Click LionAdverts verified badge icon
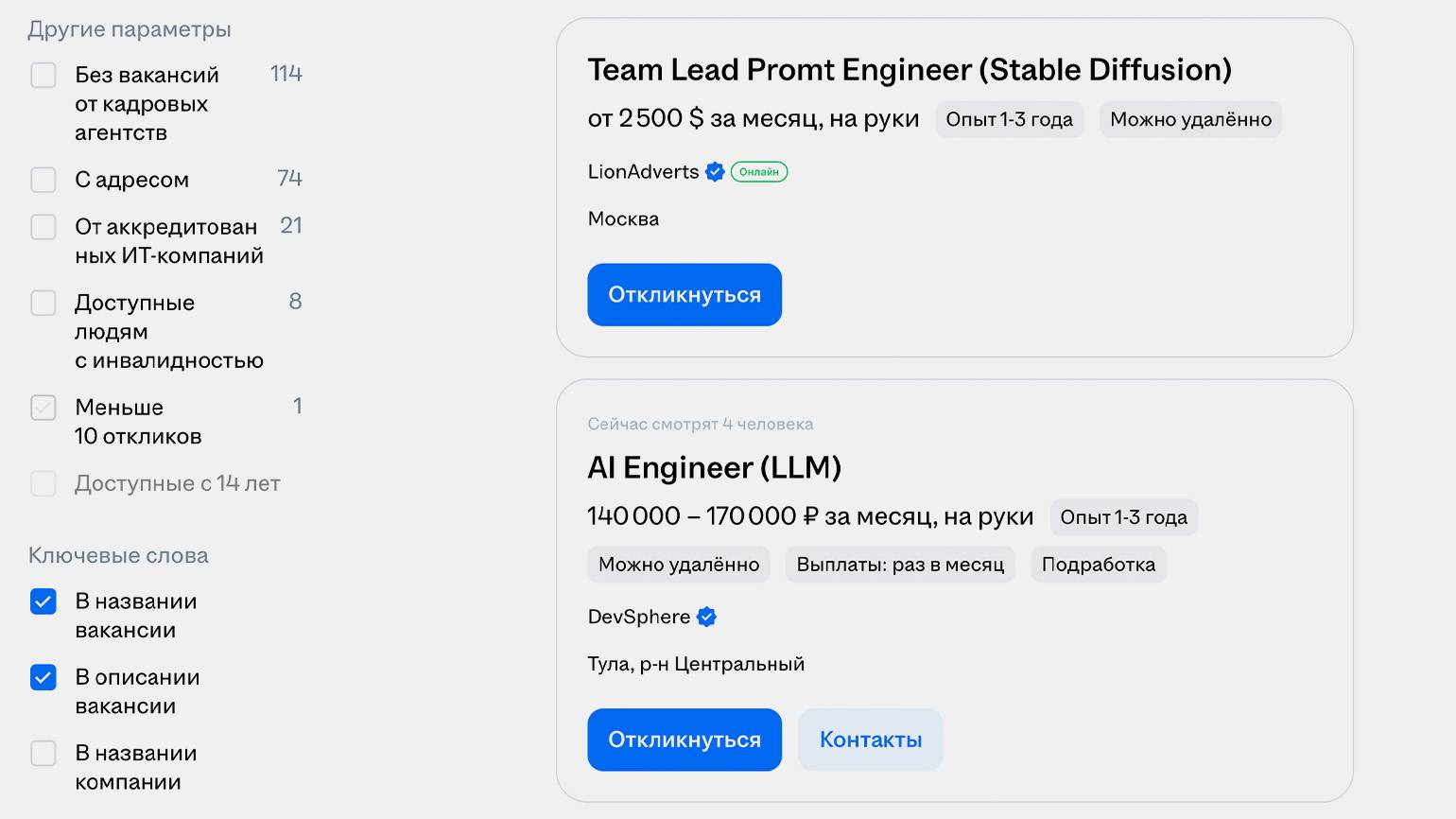1456x819 pixels. [x=715, y=172]
